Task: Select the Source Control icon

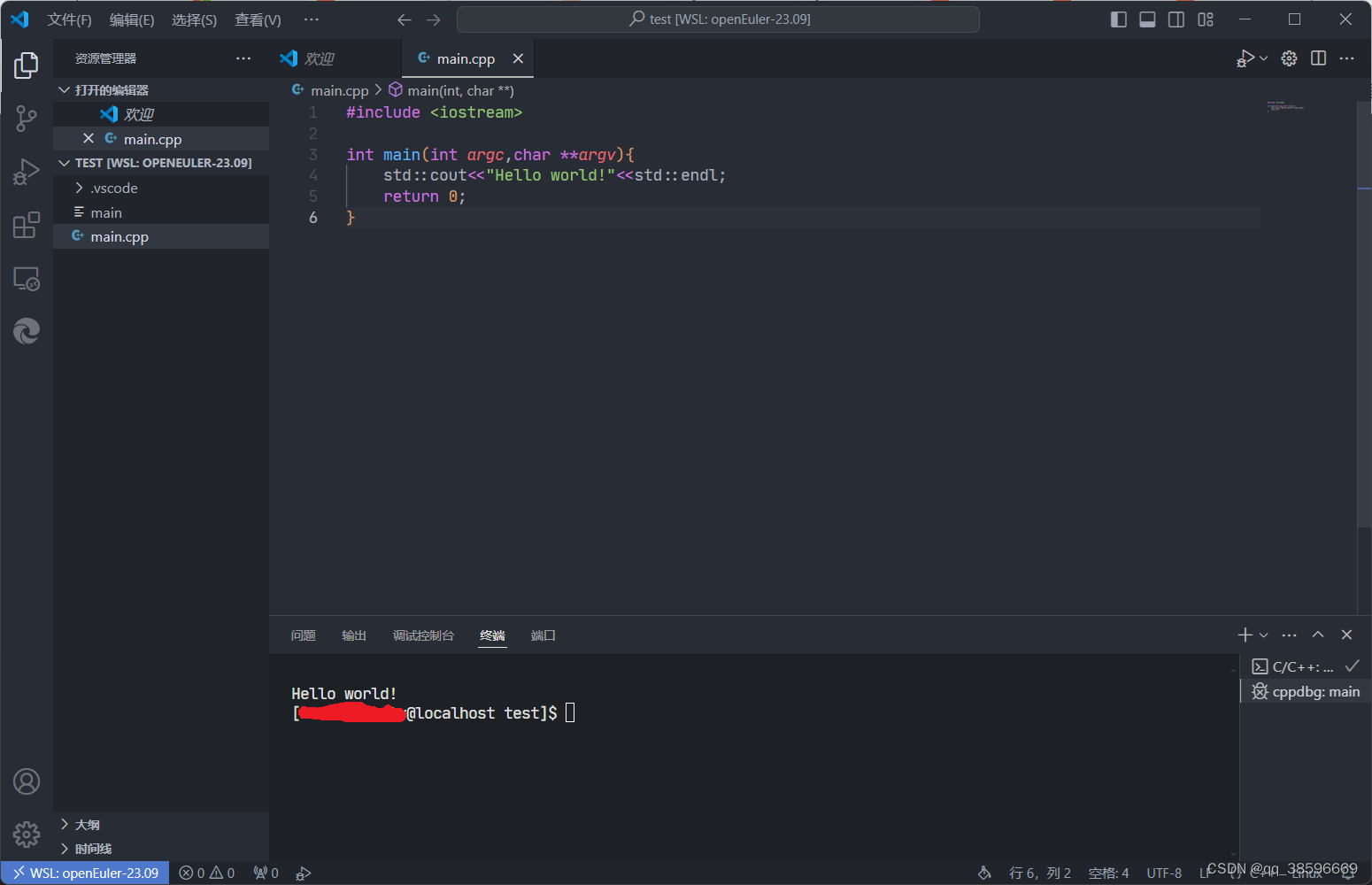Action: point(26,118)
